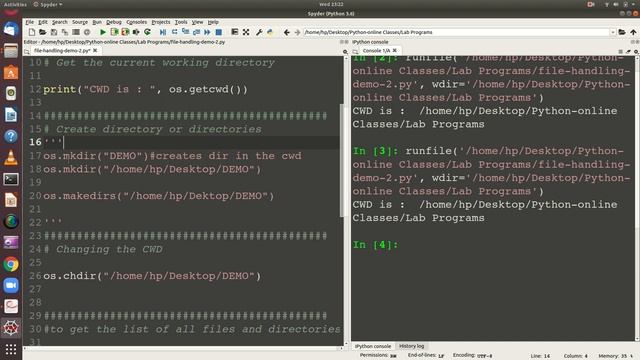Screen dimensions: 640x360
Task: Open the View menu
Action: (x=198, y=22)
